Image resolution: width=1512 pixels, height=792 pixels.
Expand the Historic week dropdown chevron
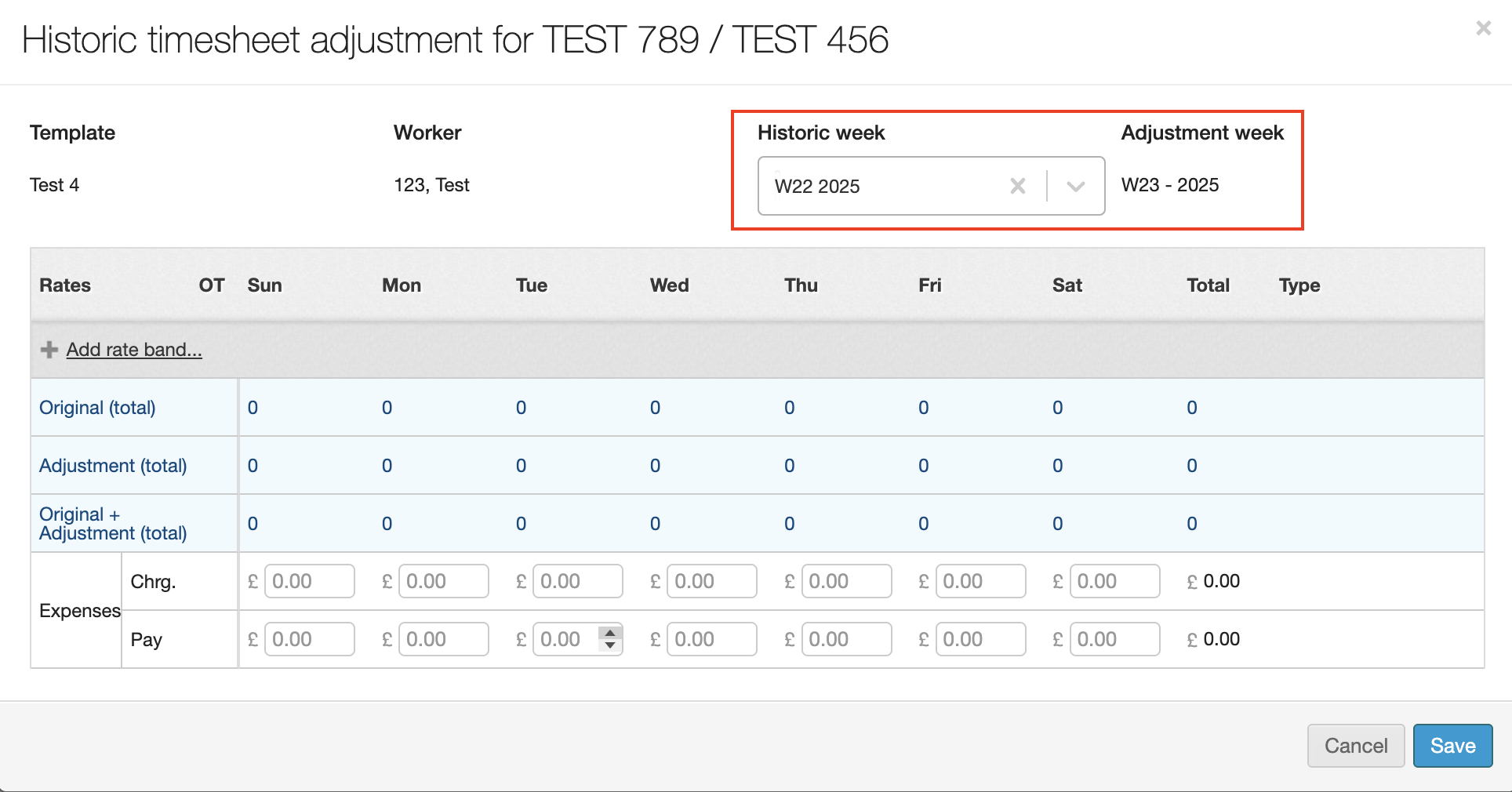click(1075, 186)
